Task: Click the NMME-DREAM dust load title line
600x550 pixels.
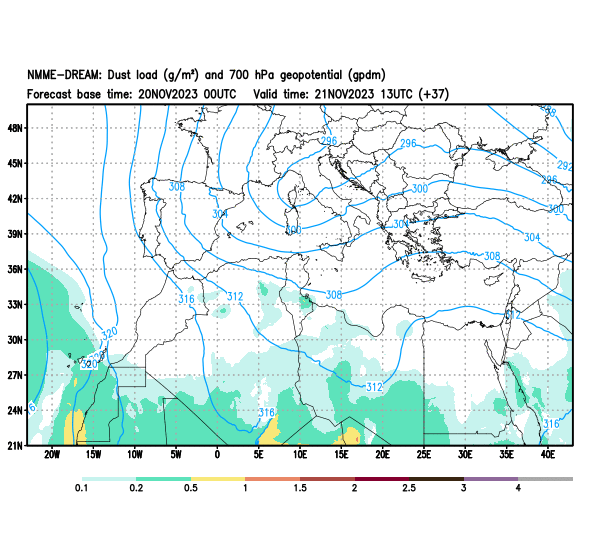Action: pyautogui.click(x=206, y=75)
